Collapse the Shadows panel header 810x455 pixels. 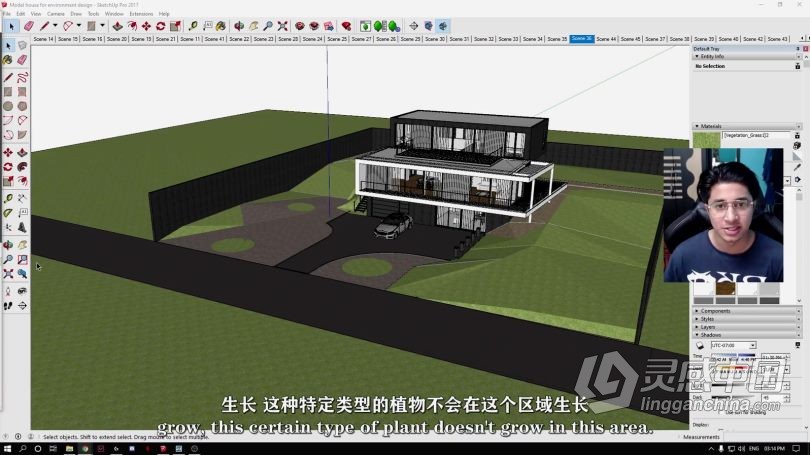coord(746,335)
